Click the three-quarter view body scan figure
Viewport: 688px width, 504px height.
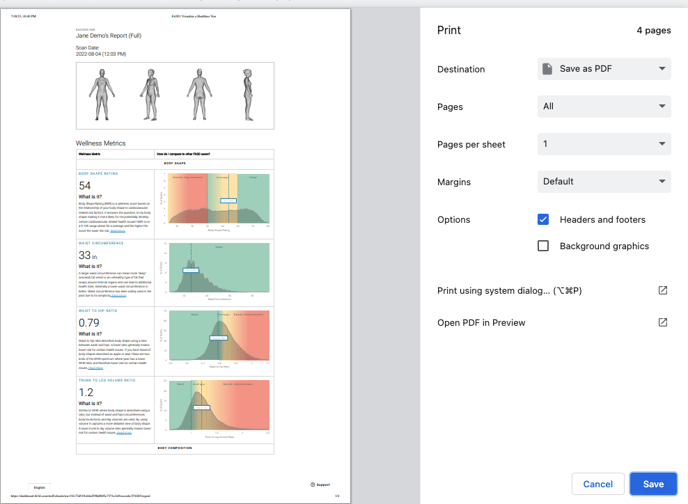[150, 94]
